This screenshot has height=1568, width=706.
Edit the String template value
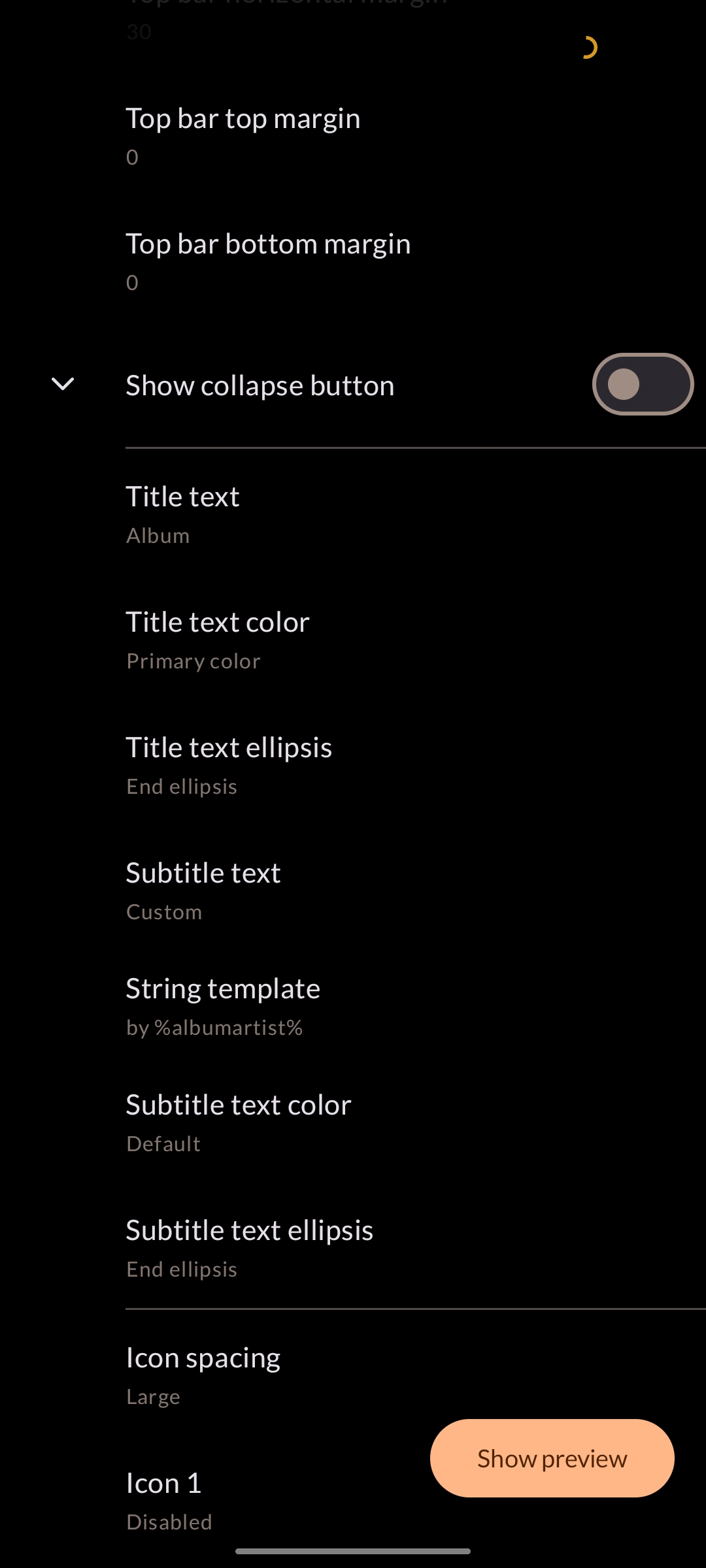point(353,1007)
